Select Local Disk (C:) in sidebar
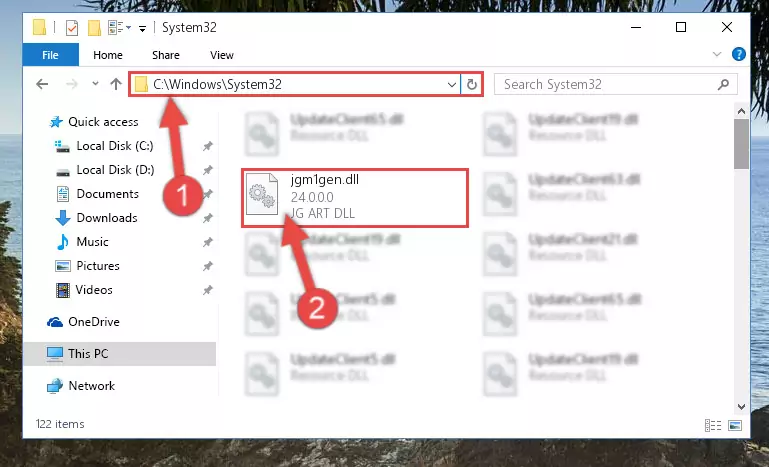This screenshot has width=769, height=467. tap(115, 146)
